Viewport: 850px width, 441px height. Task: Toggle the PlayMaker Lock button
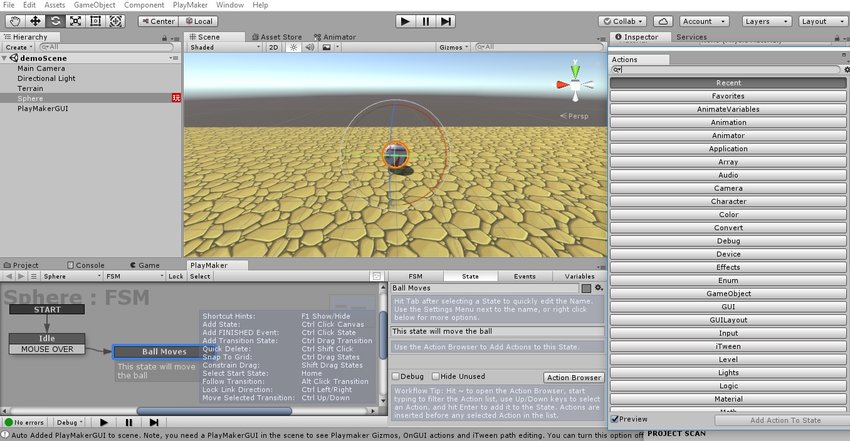(176, 276)
